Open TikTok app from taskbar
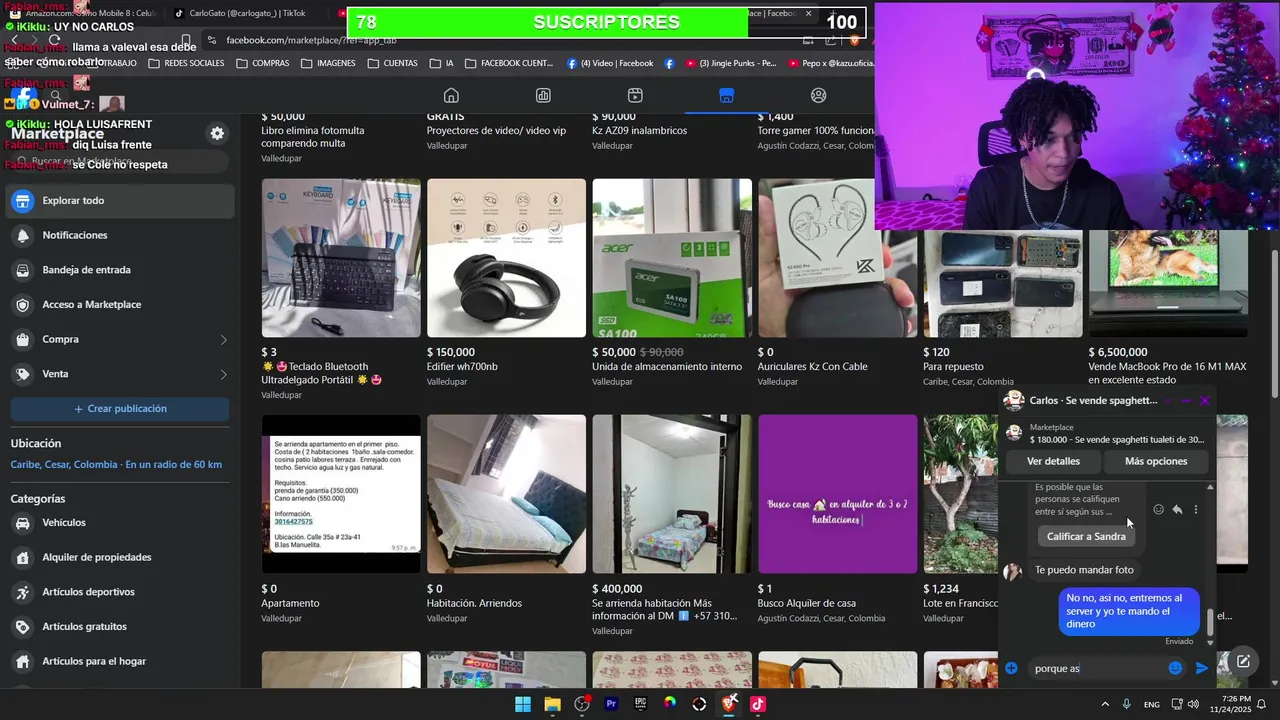The height and width of the screenshot is (720, 1280). [x=758, y=704]
